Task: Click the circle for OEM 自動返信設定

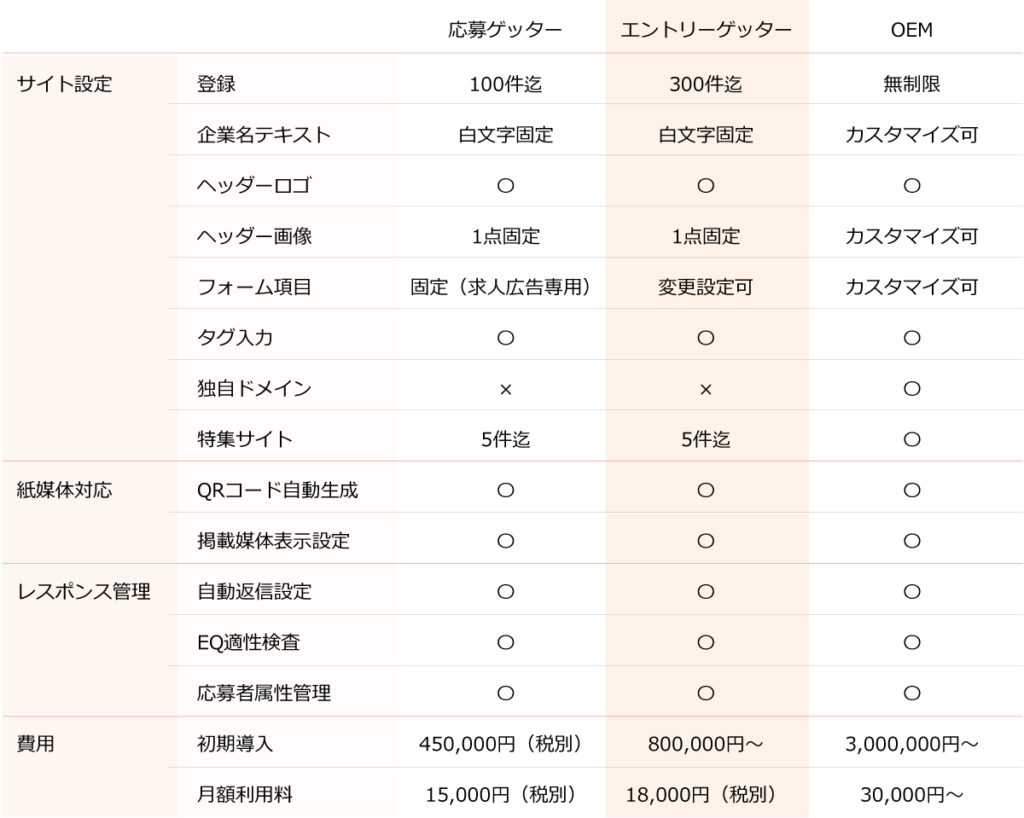Action: point(911,592)
